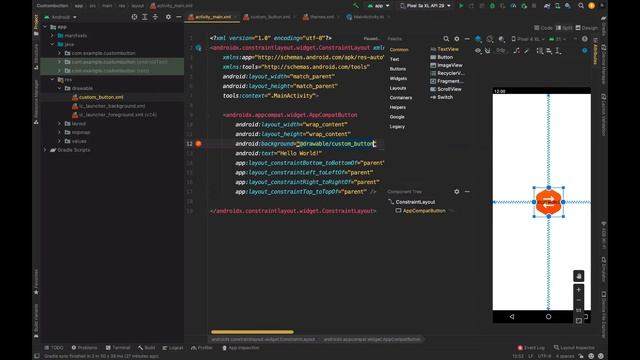Open the Build tool window

click(147, 348)
